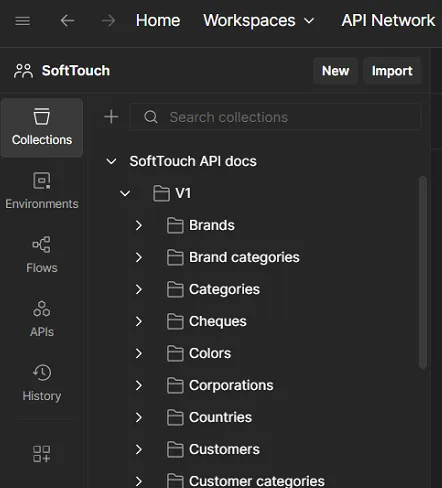
Task: Switch to the Environments sidebar tab
Action: click(42, 191)
